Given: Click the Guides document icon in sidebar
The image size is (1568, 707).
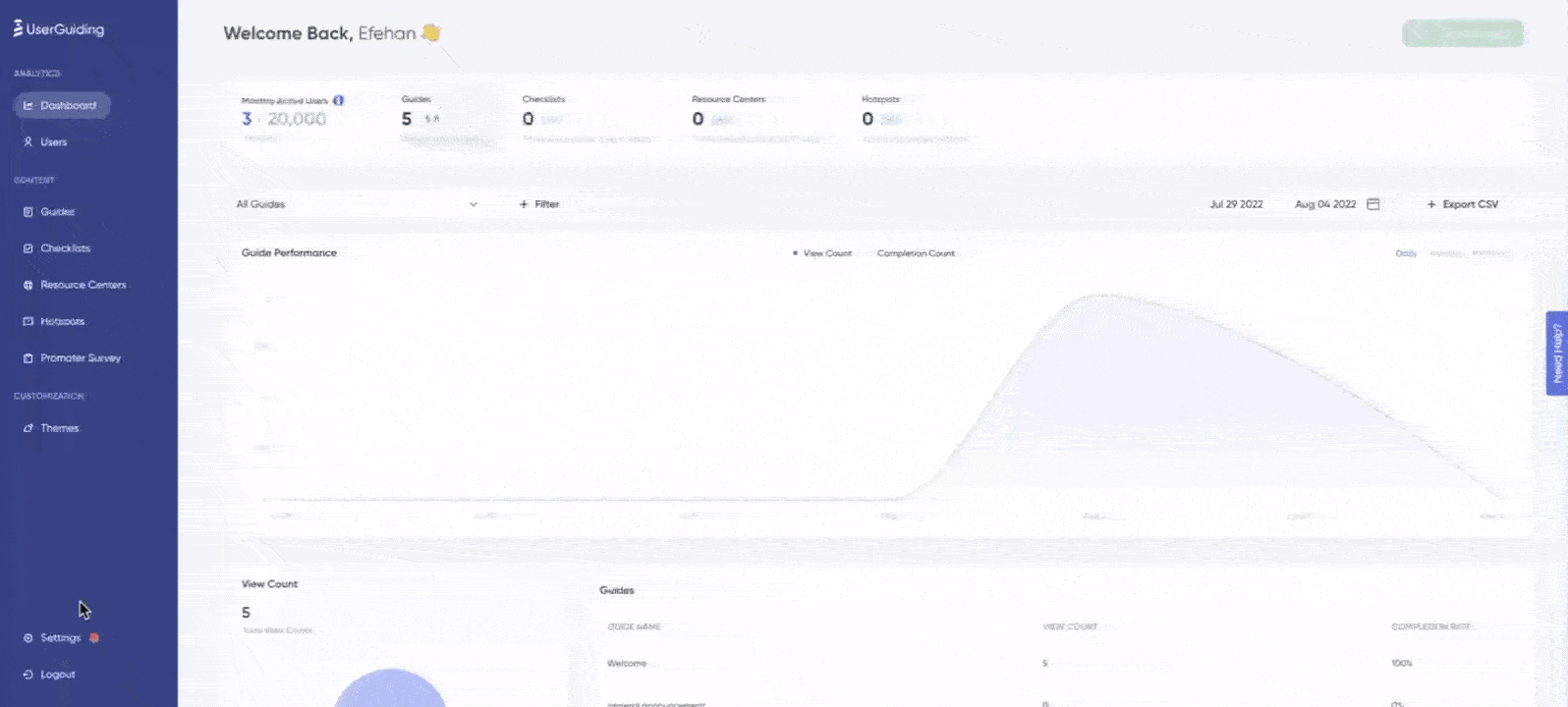Looking at the screenshot, I should [28, 212].
